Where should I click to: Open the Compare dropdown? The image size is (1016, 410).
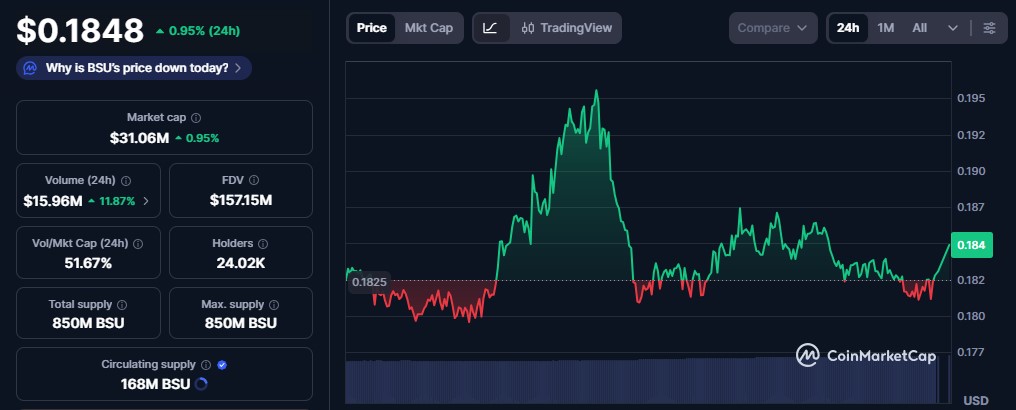tap(773, 28)
